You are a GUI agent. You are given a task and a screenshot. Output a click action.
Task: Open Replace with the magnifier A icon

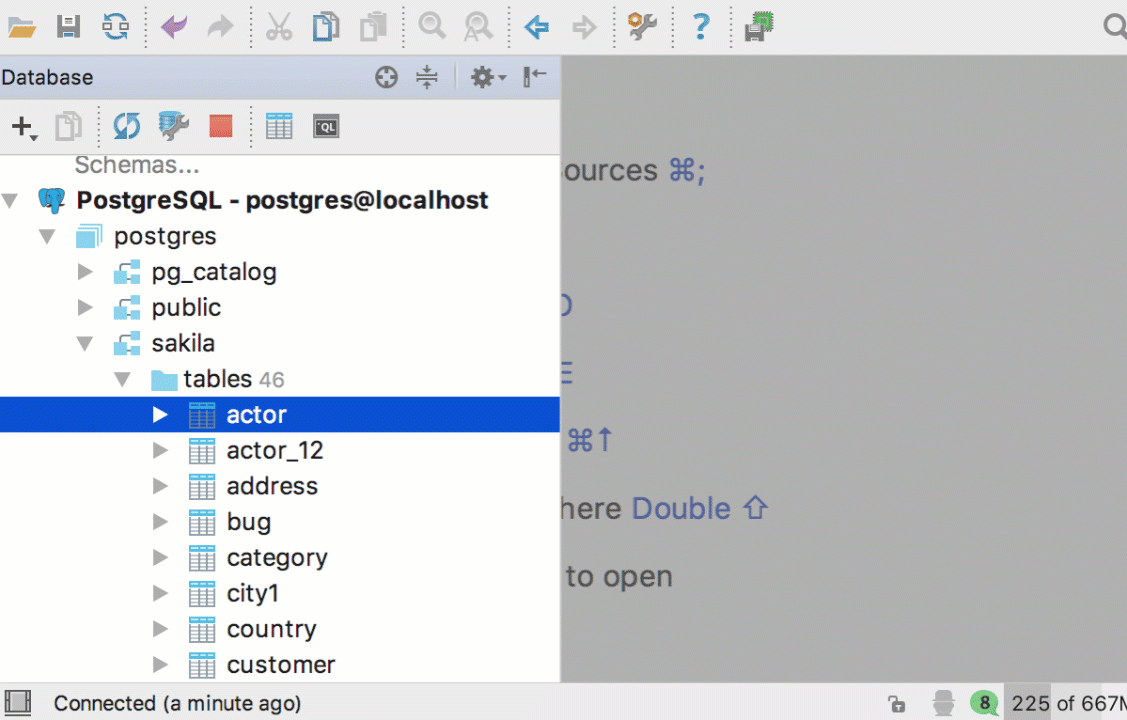478,27
